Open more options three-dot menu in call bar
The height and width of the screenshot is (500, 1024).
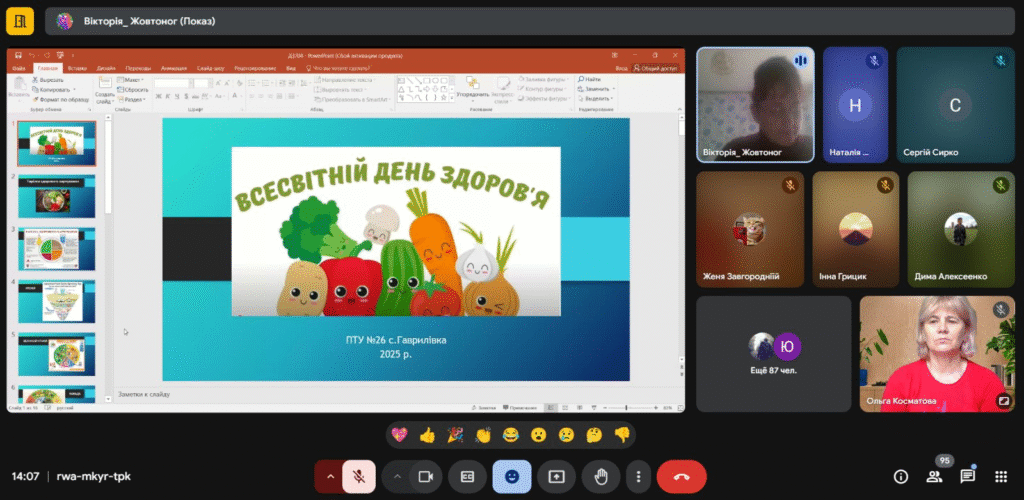(x=638, y=477)
